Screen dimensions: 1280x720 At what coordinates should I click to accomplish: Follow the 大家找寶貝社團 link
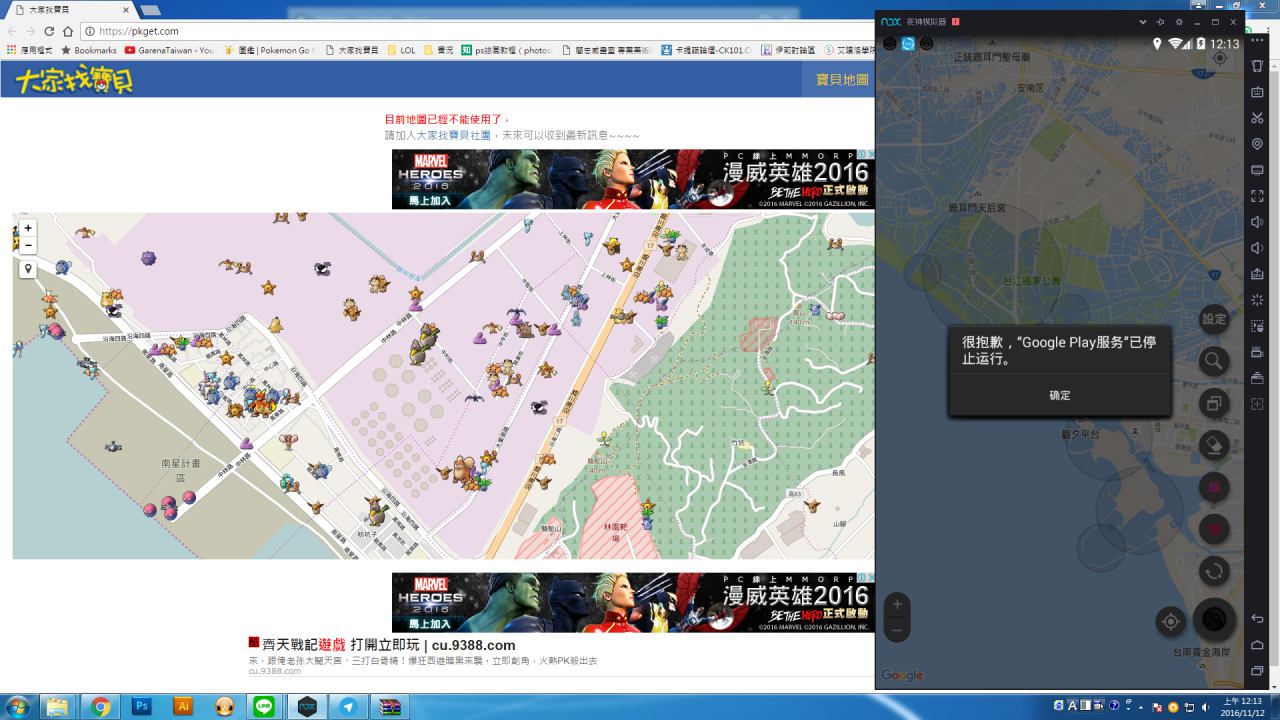[453, 135]
